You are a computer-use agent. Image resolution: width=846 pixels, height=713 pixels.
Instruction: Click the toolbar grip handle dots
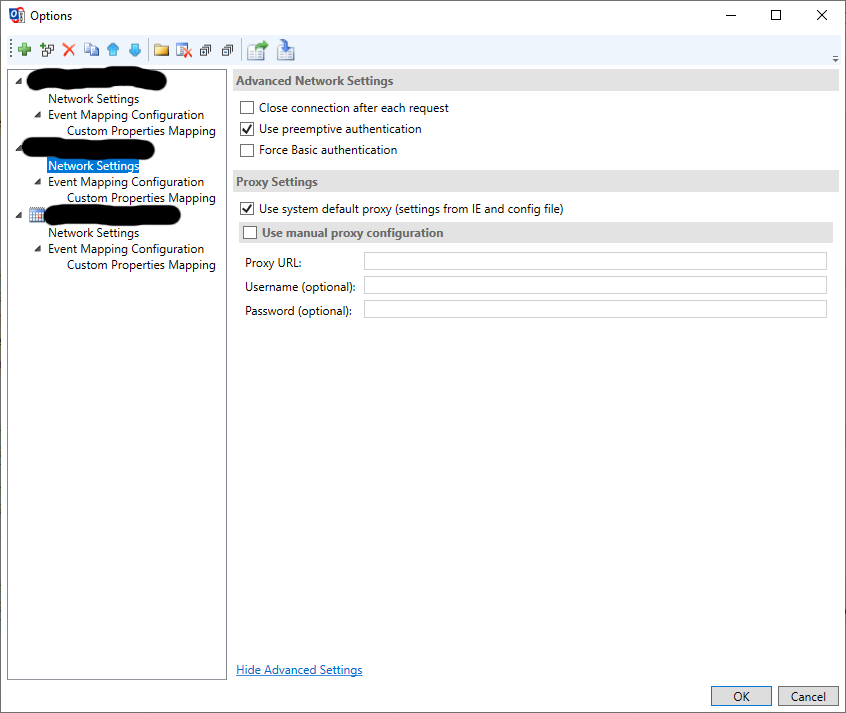click(11, 50)
